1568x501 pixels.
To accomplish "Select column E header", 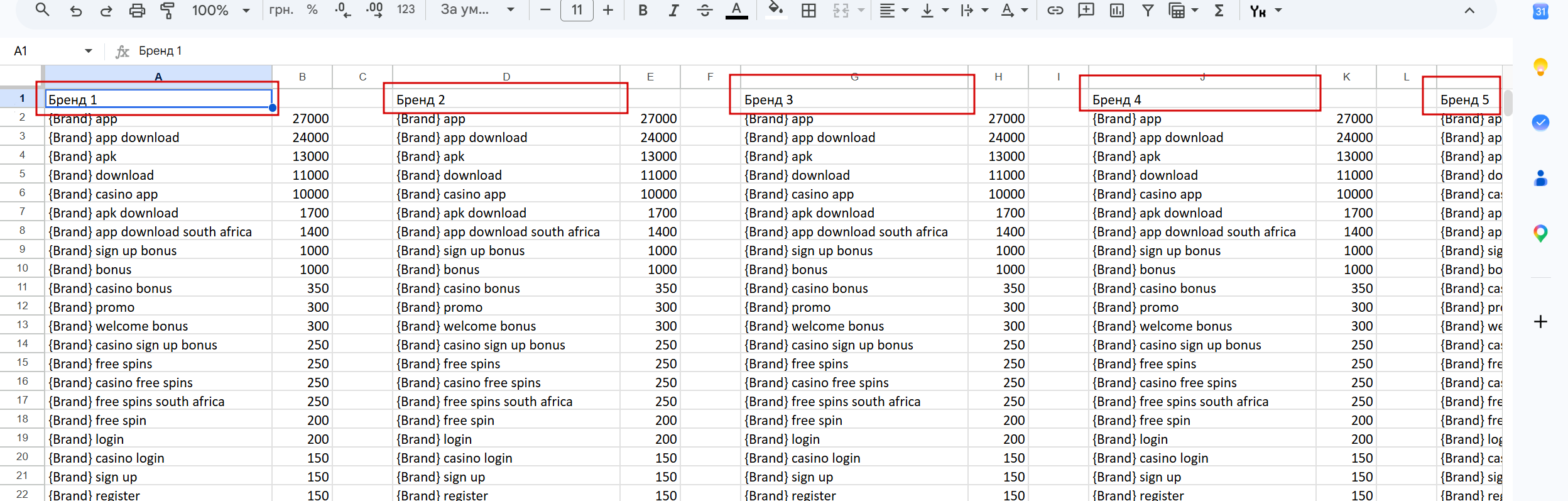I will tap(650, 77).
